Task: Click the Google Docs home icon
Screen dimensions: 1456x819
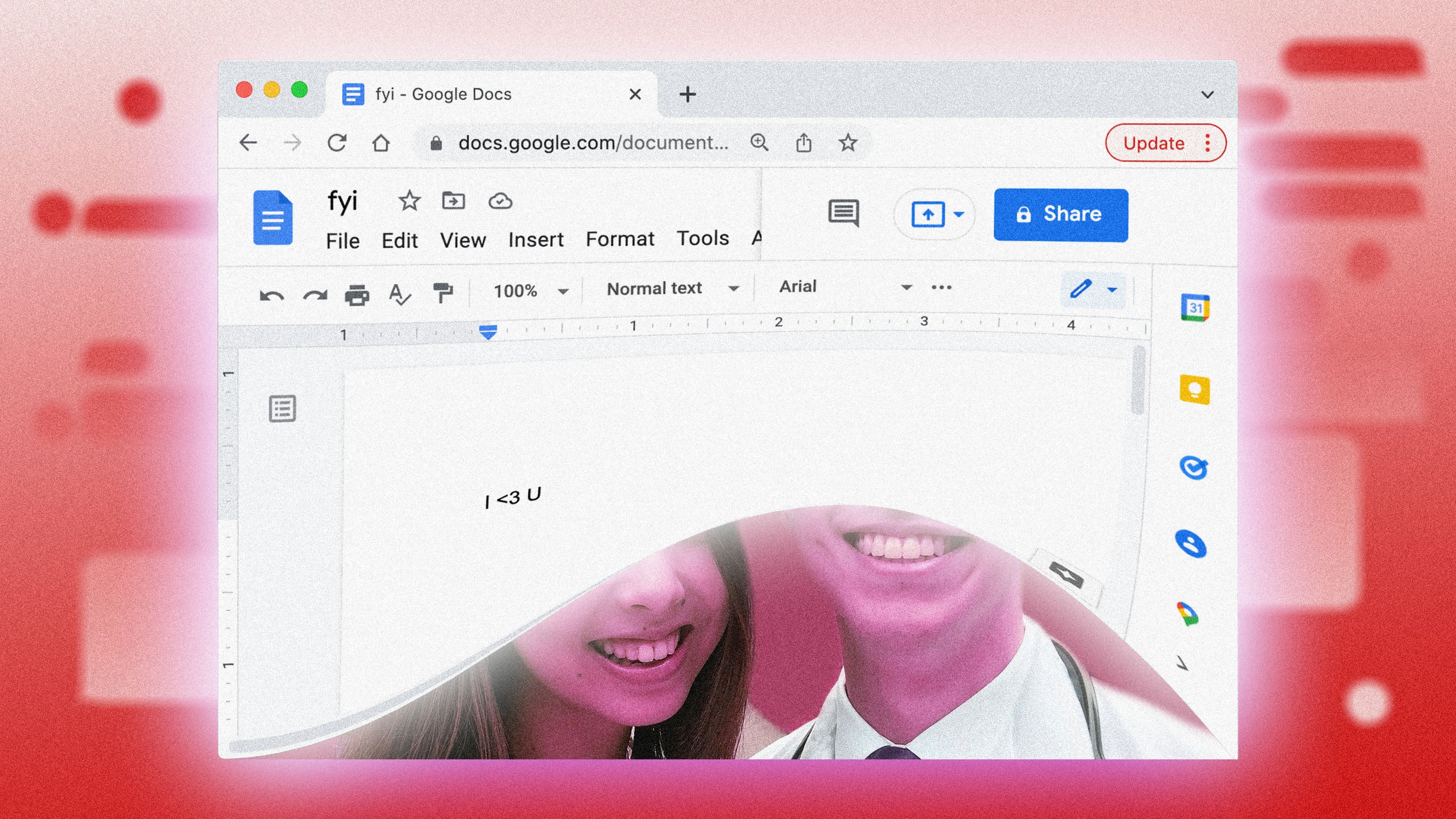Action: (x=273, y=217)
